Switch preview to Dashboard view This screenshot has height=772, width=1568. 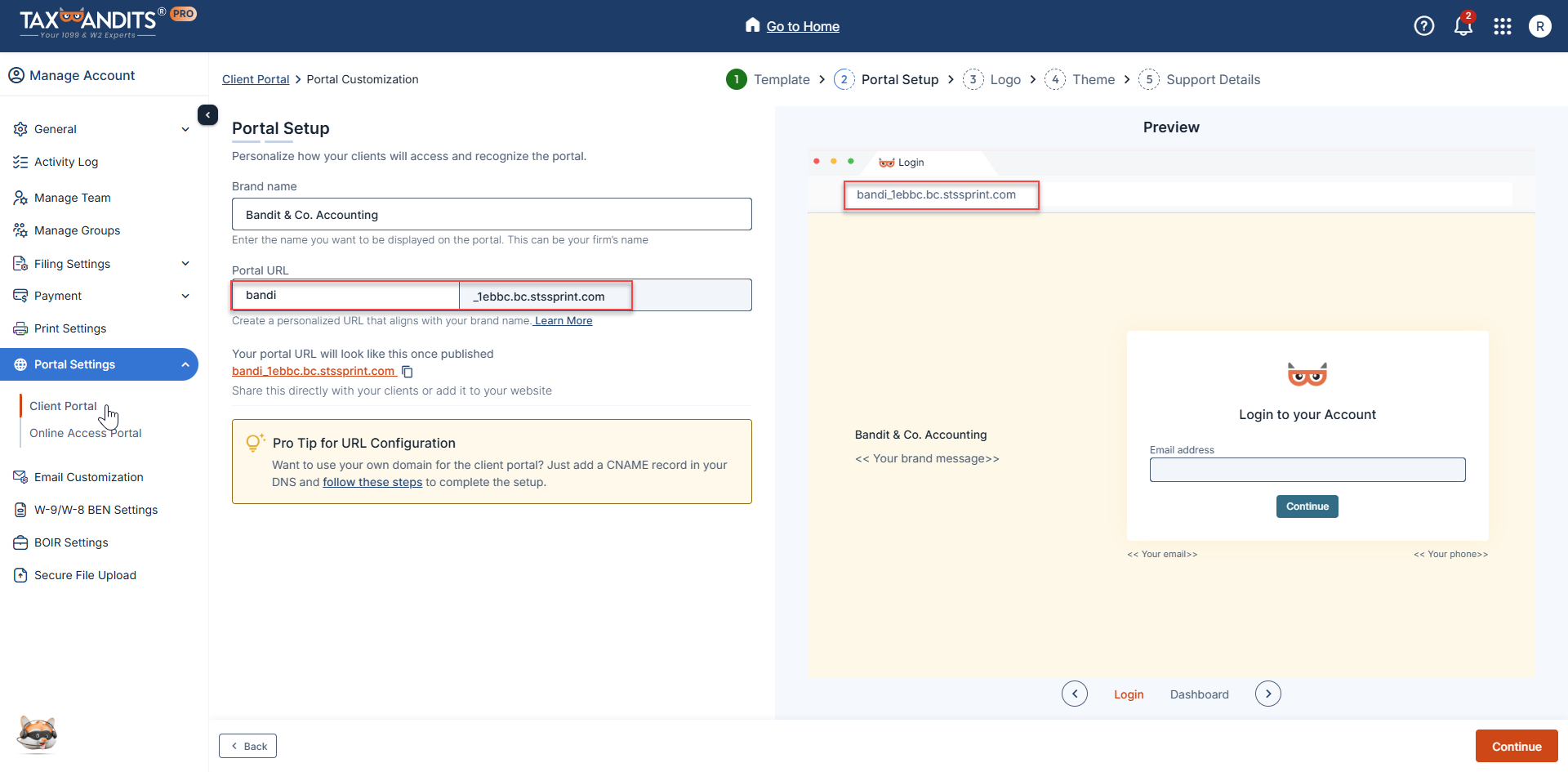[x=1199, y=694]
